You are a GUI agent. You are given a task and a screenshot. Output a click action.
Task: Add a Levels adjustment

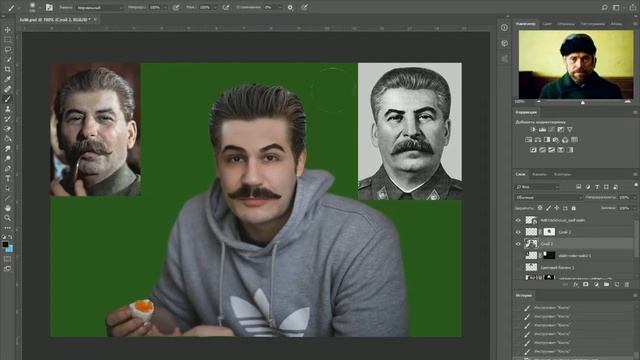click(x=542, y=129)
